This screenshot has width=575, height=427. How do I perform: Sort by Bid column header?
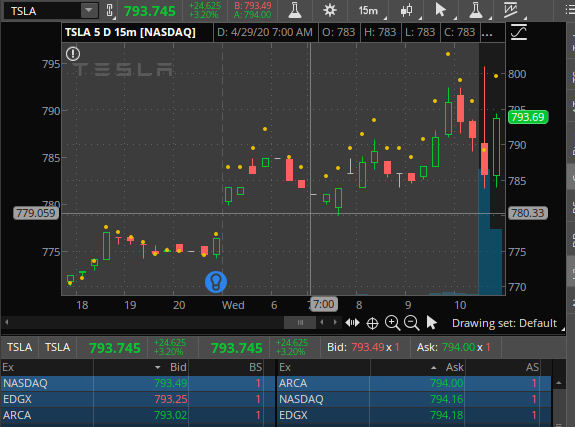(x=140, y=367)
